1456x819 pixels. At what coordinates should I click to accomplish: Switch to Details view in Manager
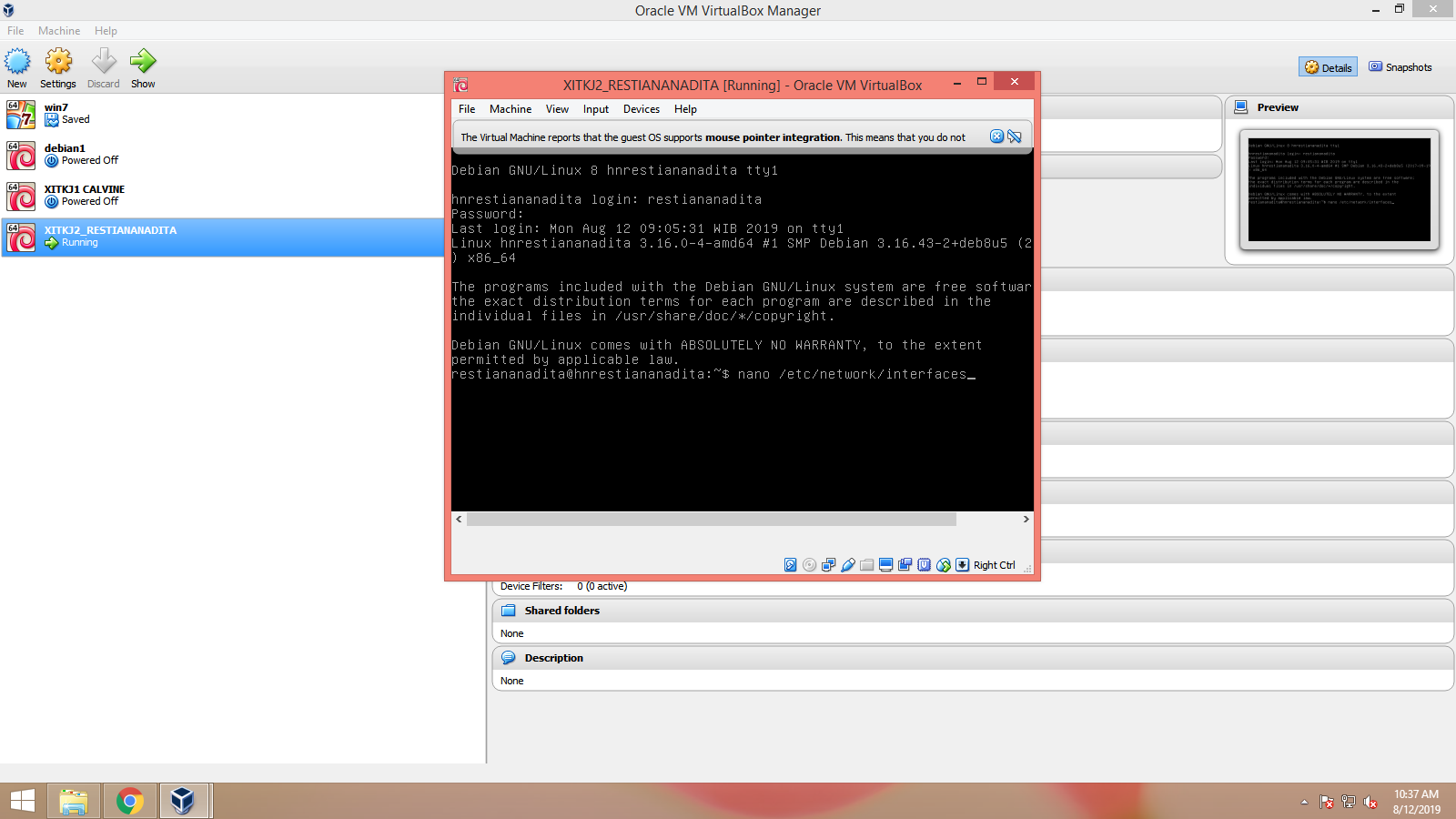point(1328,67)
